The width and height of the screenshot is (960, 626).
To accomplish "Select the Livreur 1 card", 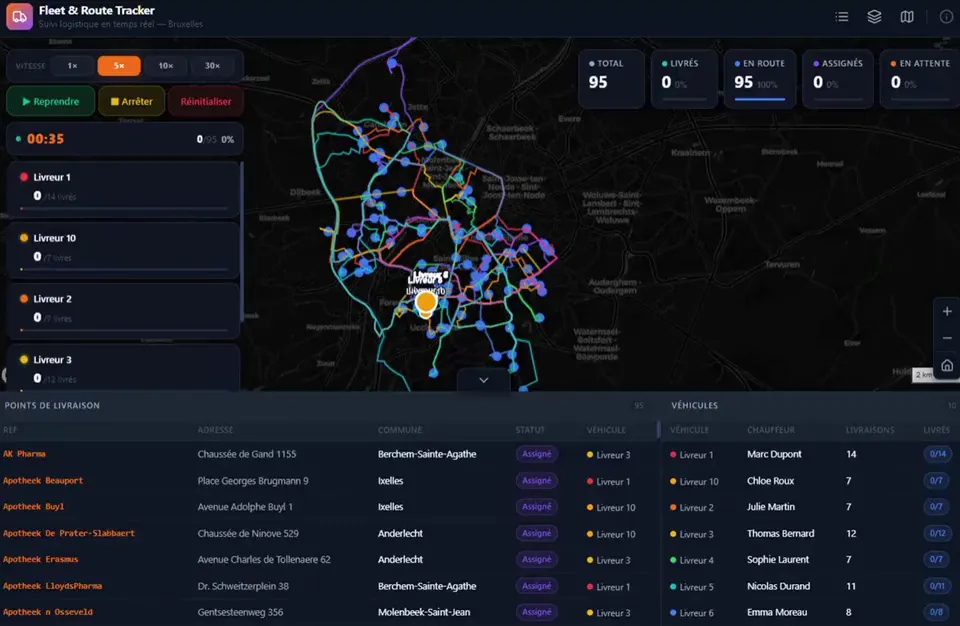I will coord(123,189).
